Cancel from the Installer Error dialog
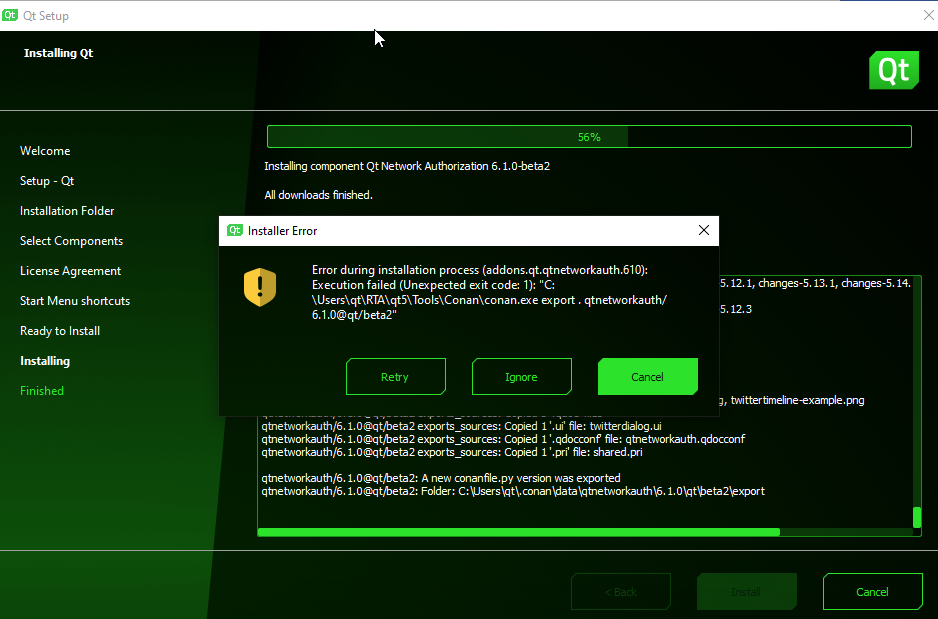Screen dimensions: 938x619 [x=648, y=377]
